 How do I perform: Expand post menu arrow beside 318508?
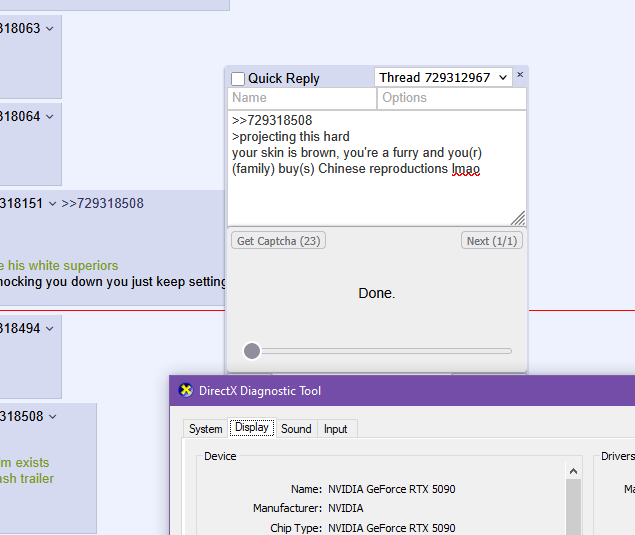53,416
